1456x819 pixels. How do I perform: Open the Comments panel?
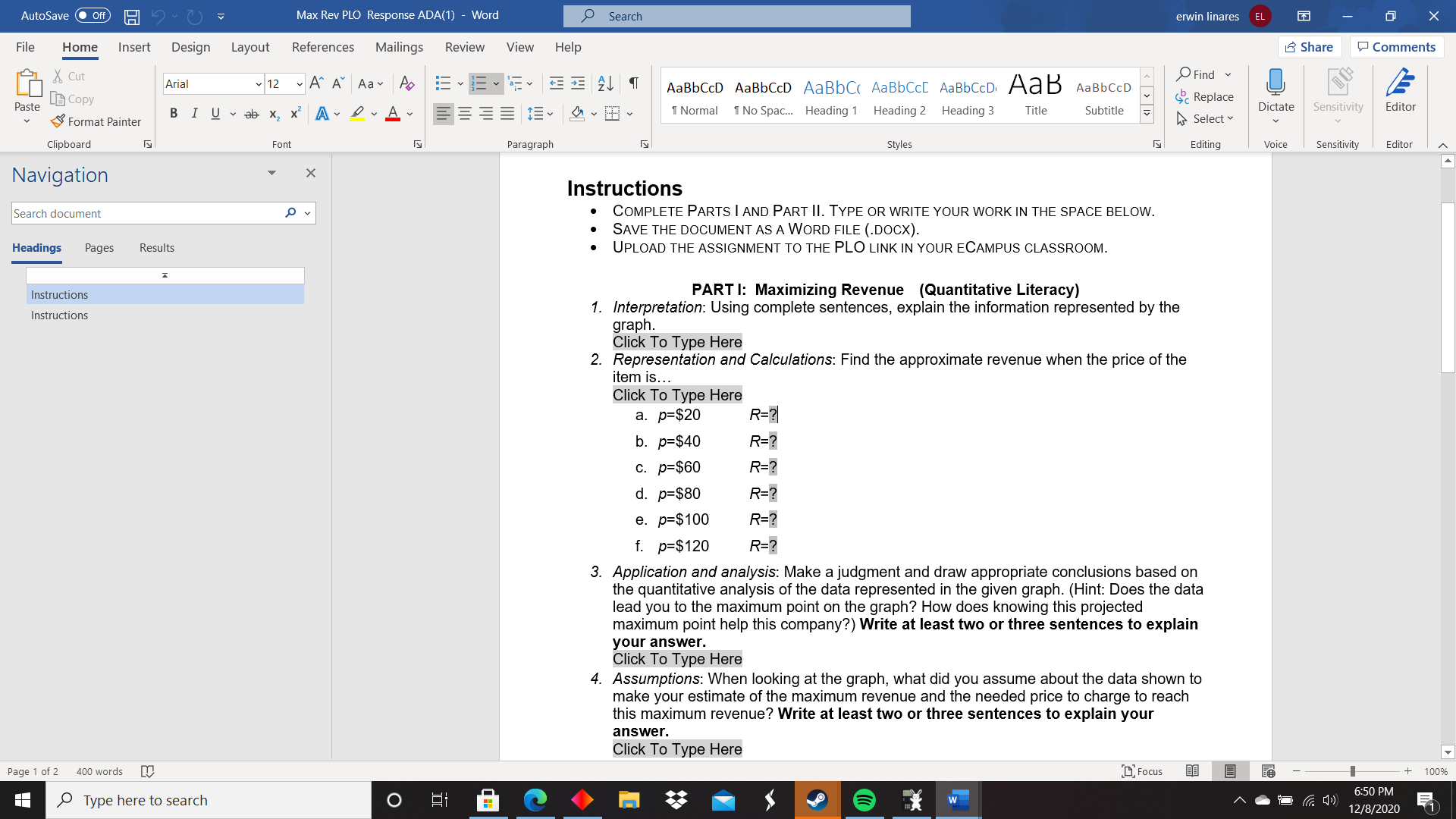[1396, 46]
